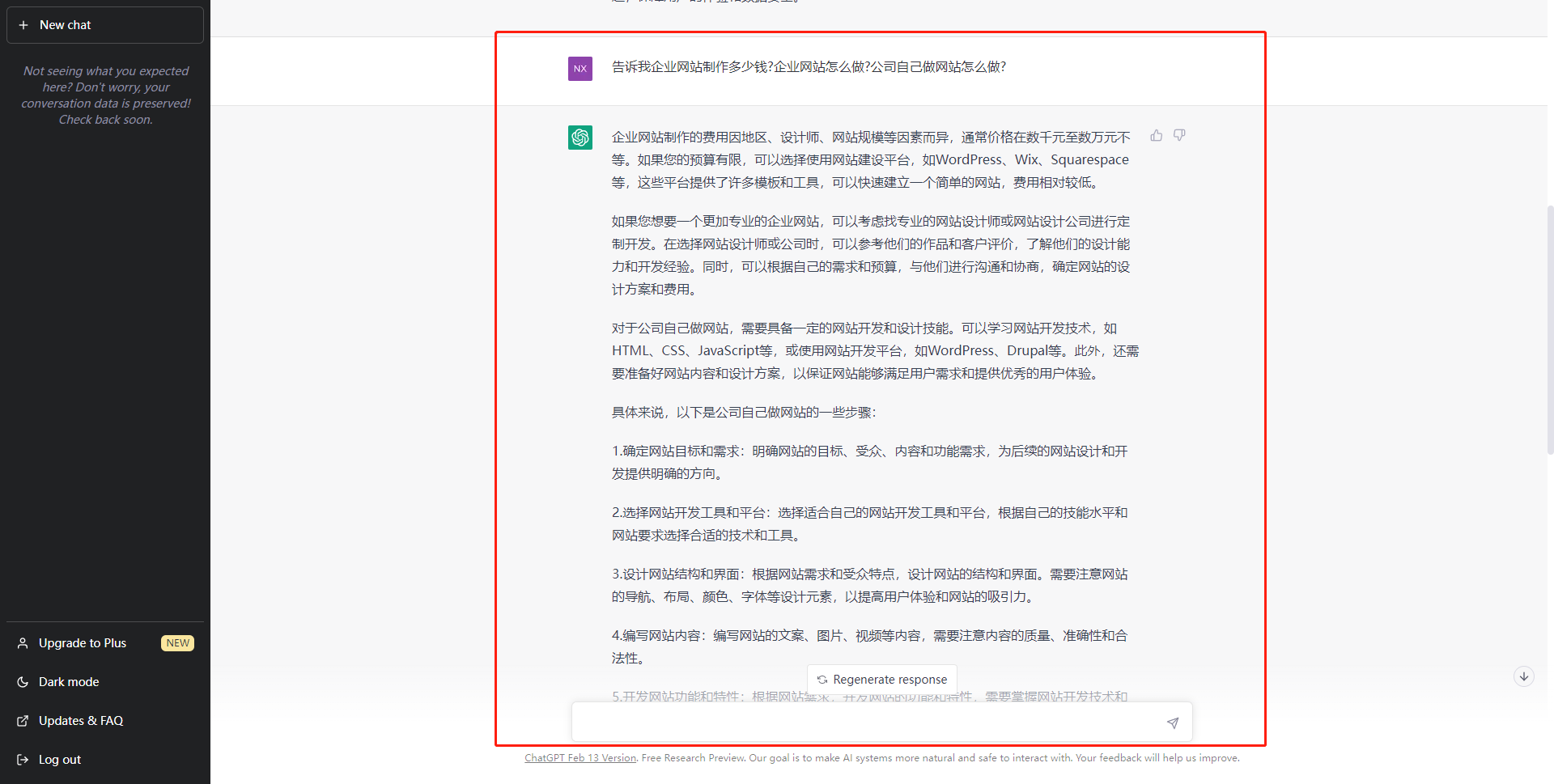Image resolution: width=1554 pixels, height=784 pixels.
Task: Click the paragraph starting 企业网站制作的费用因地区
Action: point(871,160)
